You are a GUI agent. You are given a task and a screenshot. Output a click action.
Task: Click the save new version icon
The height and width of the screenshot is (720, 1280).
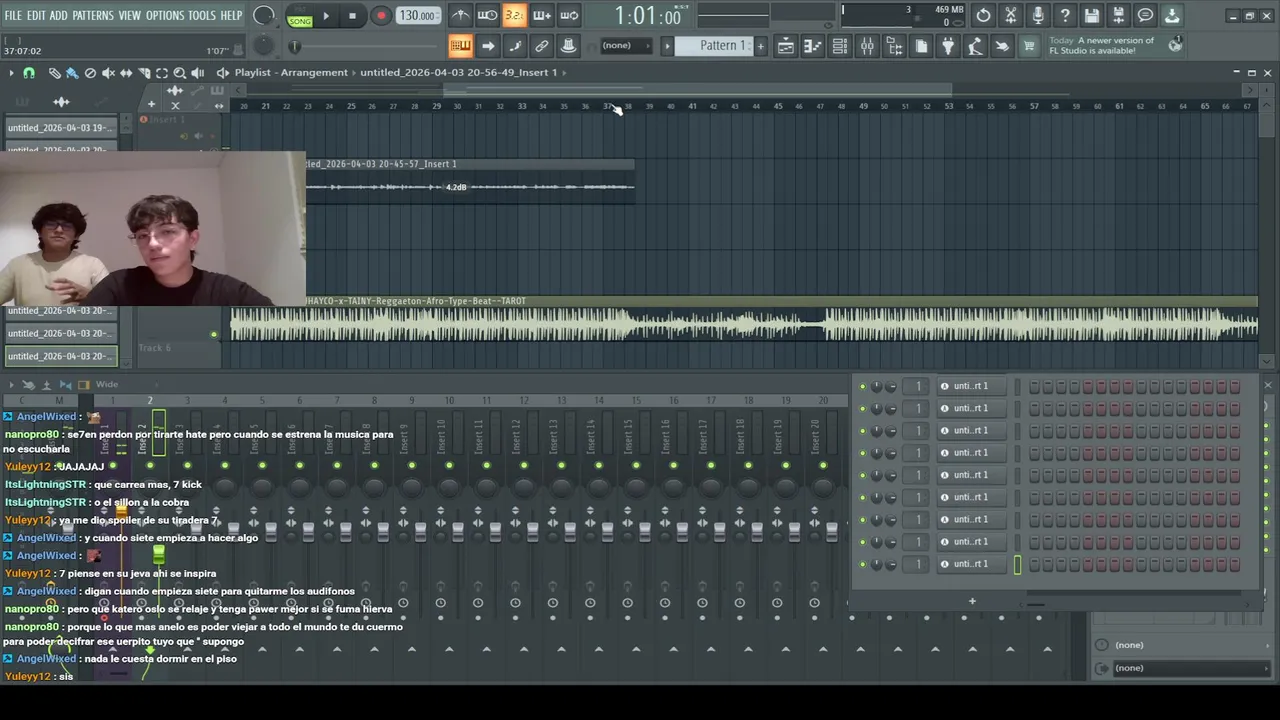point(1119,15)
